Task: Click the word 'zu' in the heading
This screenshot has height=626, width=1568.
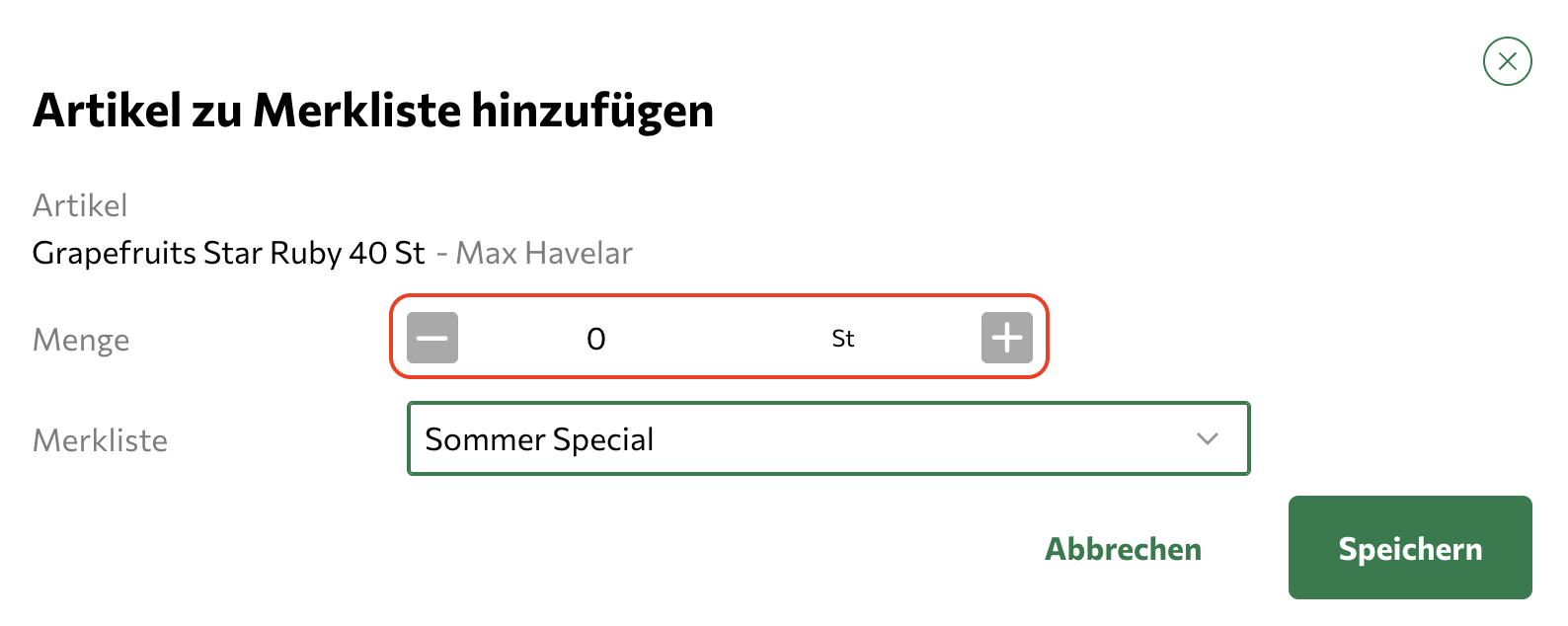Action: (217, 110)
